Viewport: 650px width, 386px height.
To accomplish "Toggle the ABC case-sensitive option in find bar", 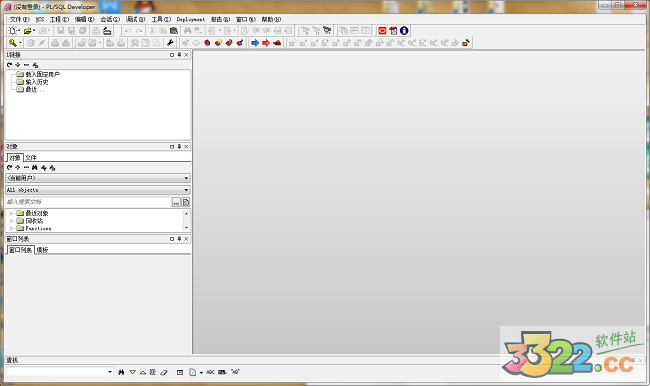I will tap(210, 372).
